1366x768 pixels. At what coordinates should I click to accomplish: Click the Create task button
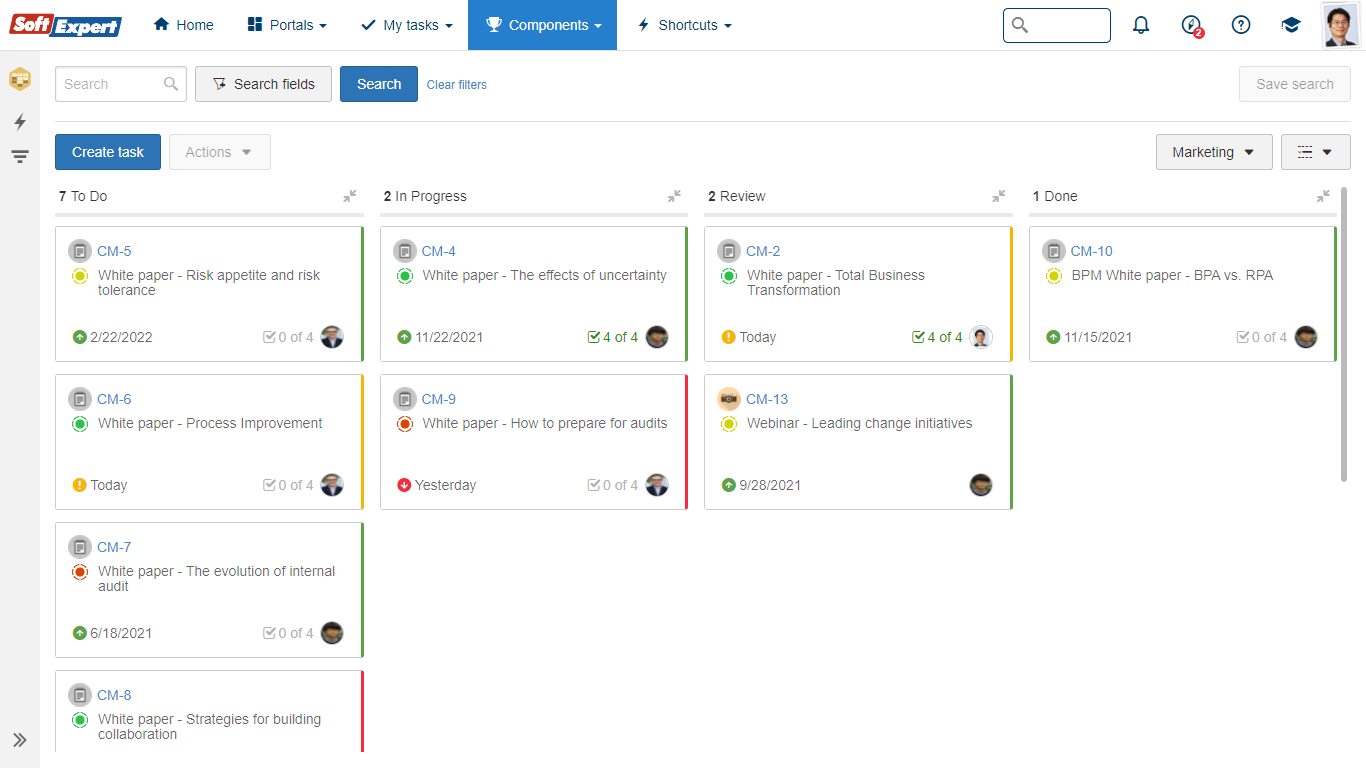108,152
